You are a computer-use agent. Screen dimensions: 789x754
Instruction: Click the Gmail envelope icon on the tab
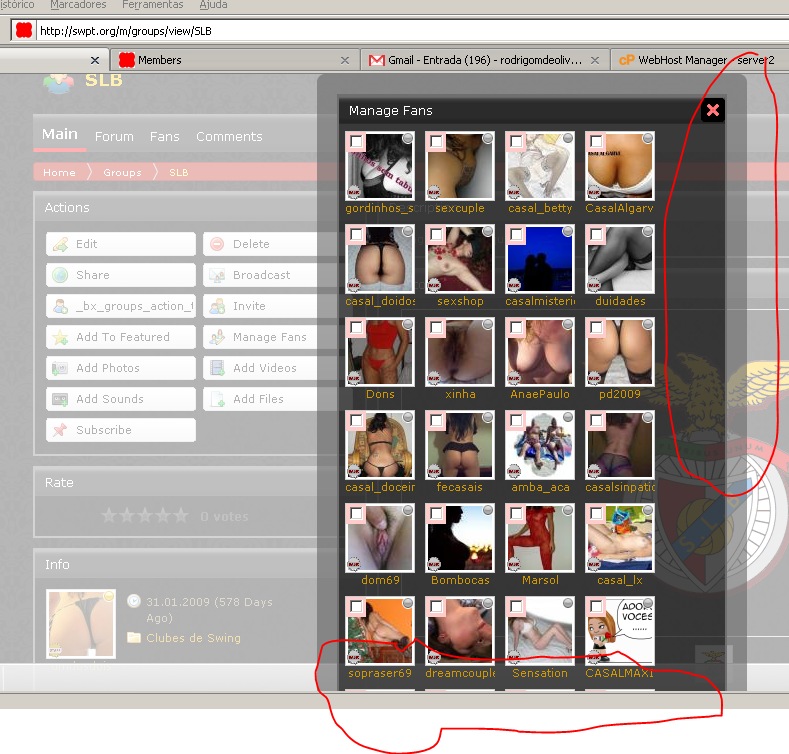pyautogui.click(x=376, y=60)
